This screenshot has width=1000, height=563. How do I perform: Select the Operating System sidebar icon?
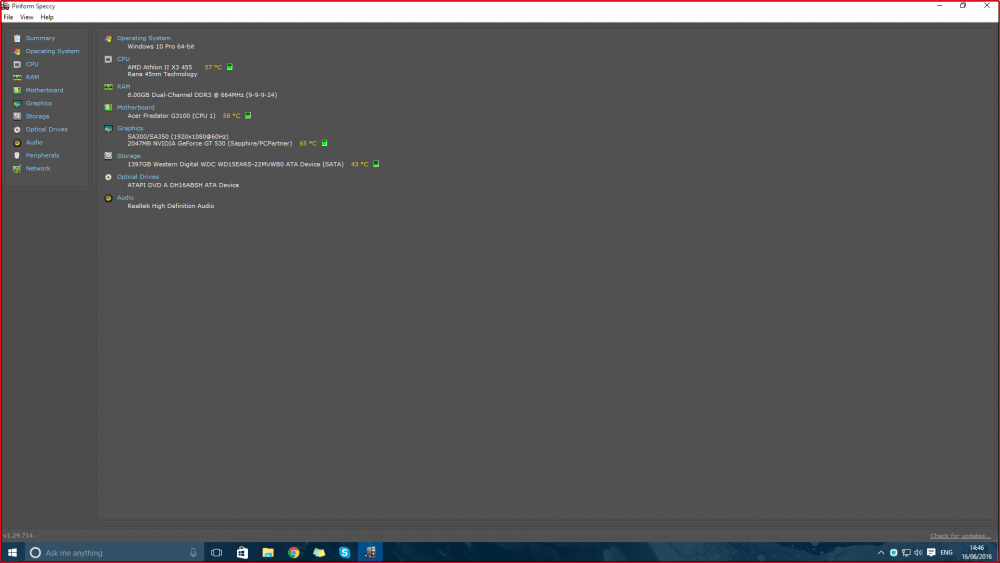point(17,51)
